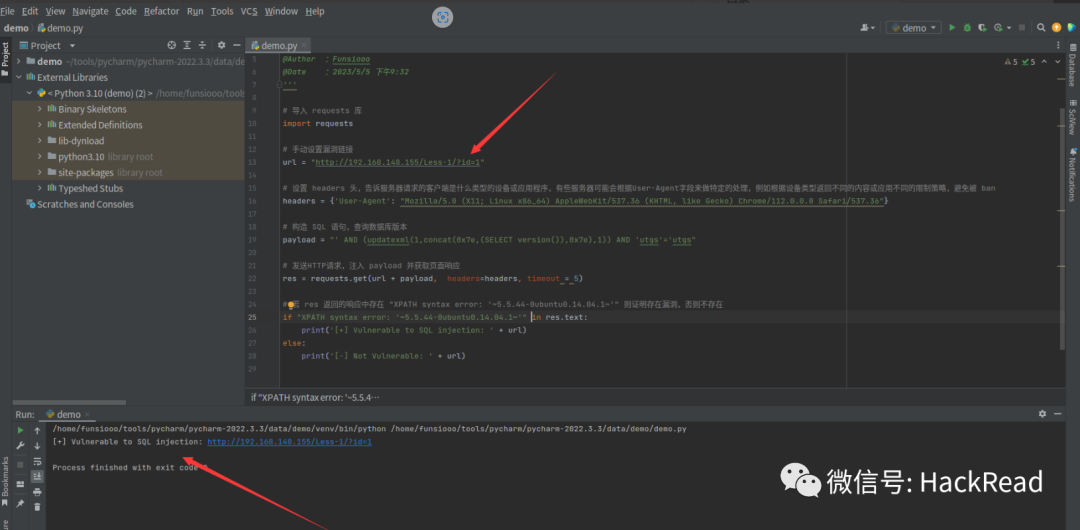The height and width of the screenshot is (530, 1080).
Task: Click Collapse All in Project panel
Action: click(202, 45)
